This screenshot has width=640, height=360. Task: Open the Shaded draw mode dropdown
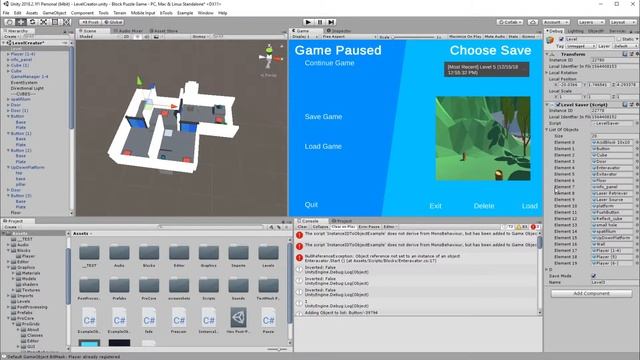[x=98, y=37]
